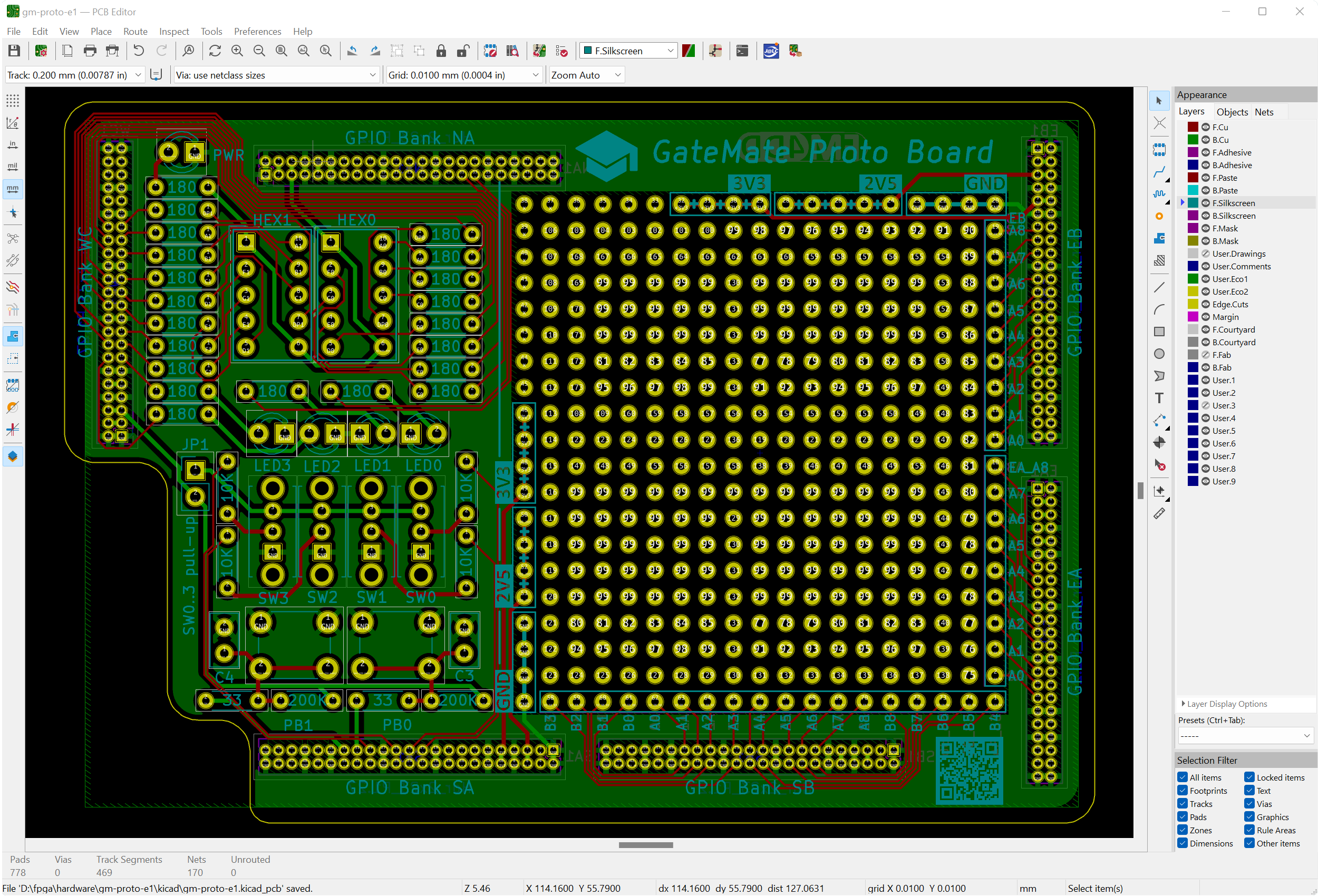Open the File menu
The height and width of the screenshot is (896, 1318).
[14, 31]
